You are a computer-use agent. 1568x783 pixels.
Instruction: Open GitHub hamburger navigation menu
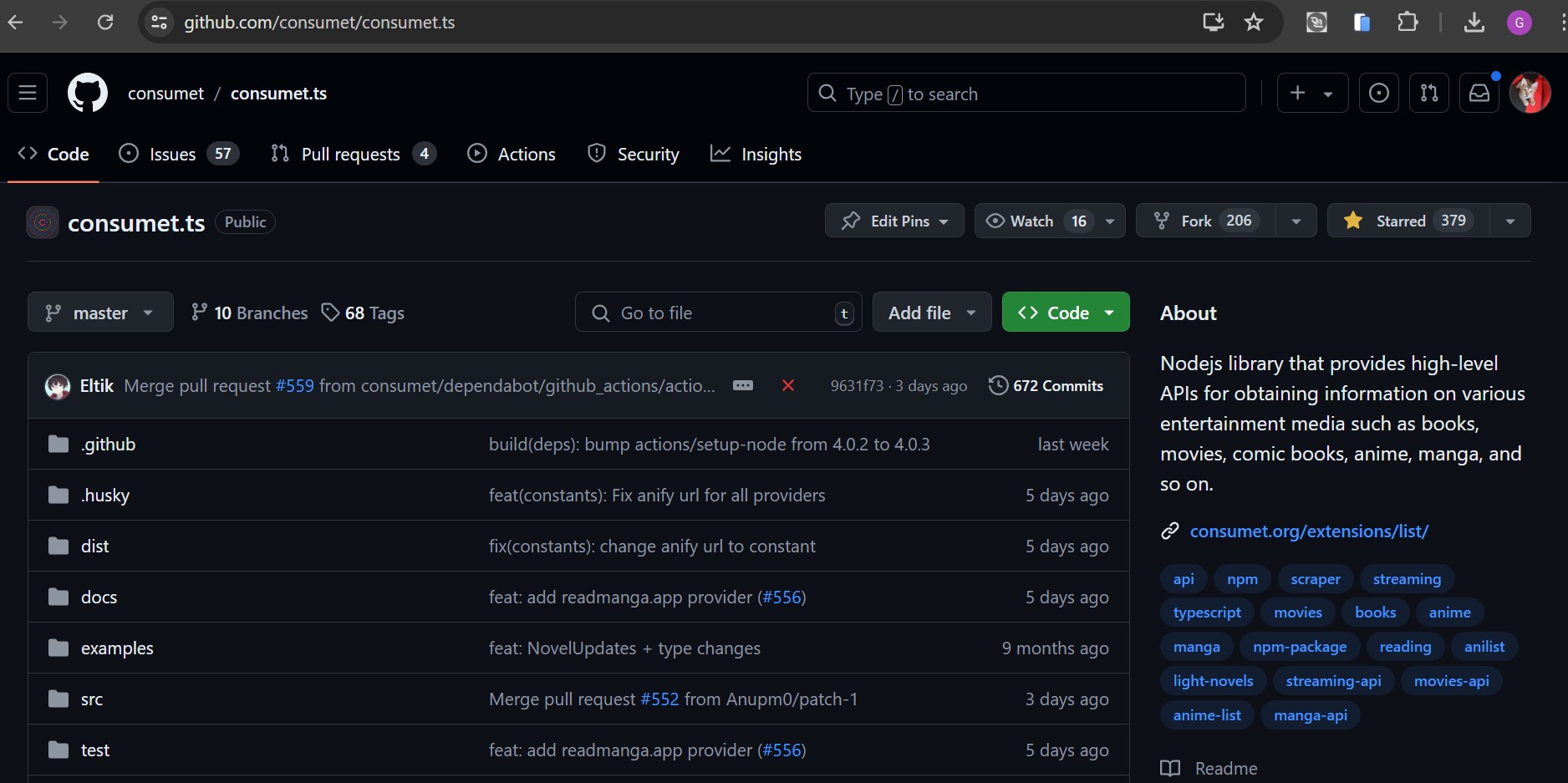[28, 93]
